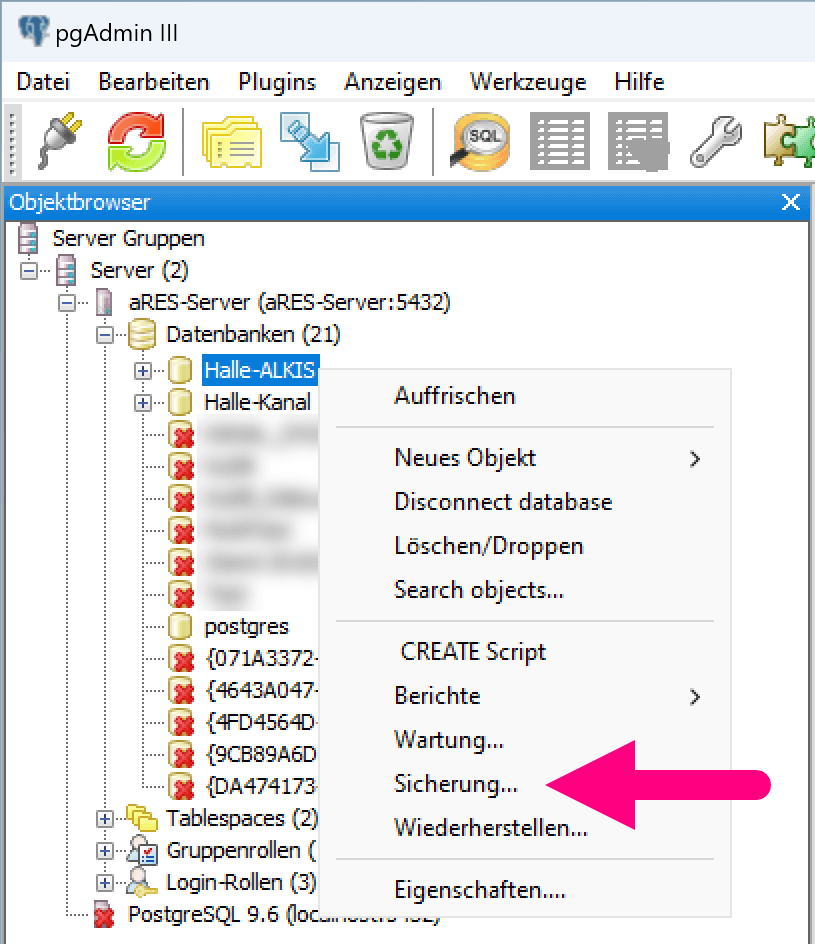Select Wiederherstellen... in context menu

click(490, 828)
